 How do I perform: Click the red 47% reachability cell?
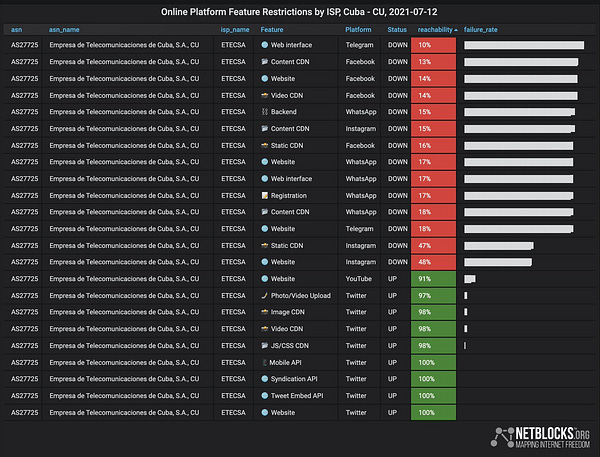434,246
